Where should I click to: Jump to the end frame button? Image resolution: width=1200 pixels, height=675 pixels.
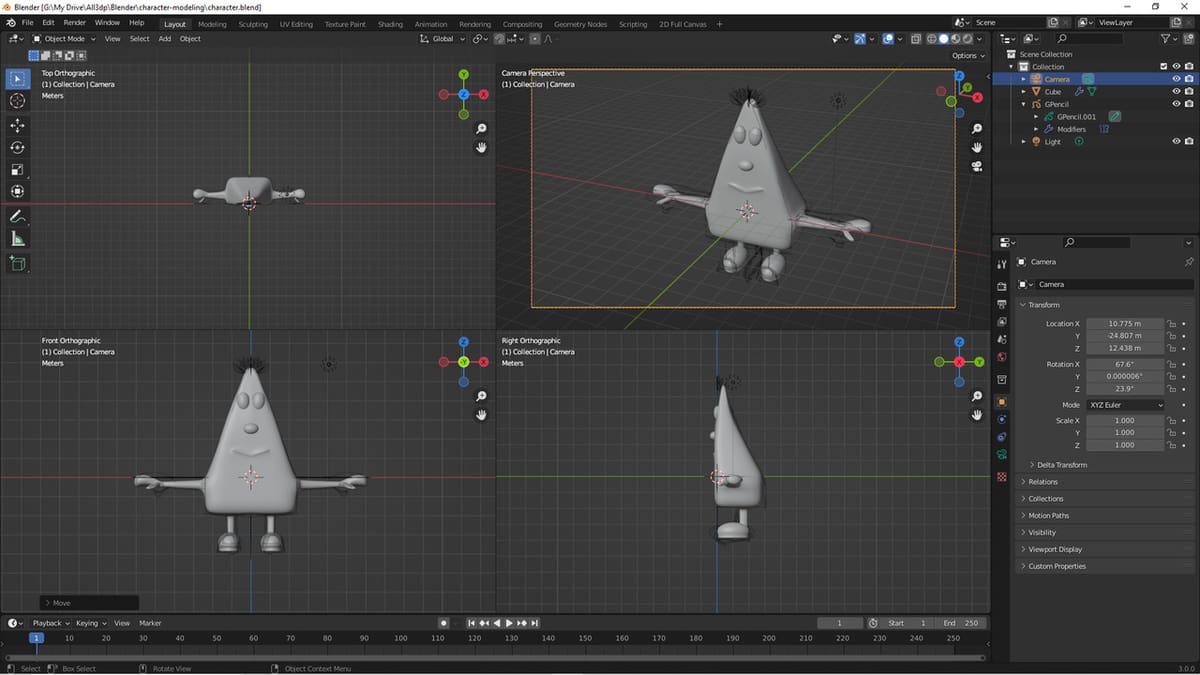(x=535, y=623)
